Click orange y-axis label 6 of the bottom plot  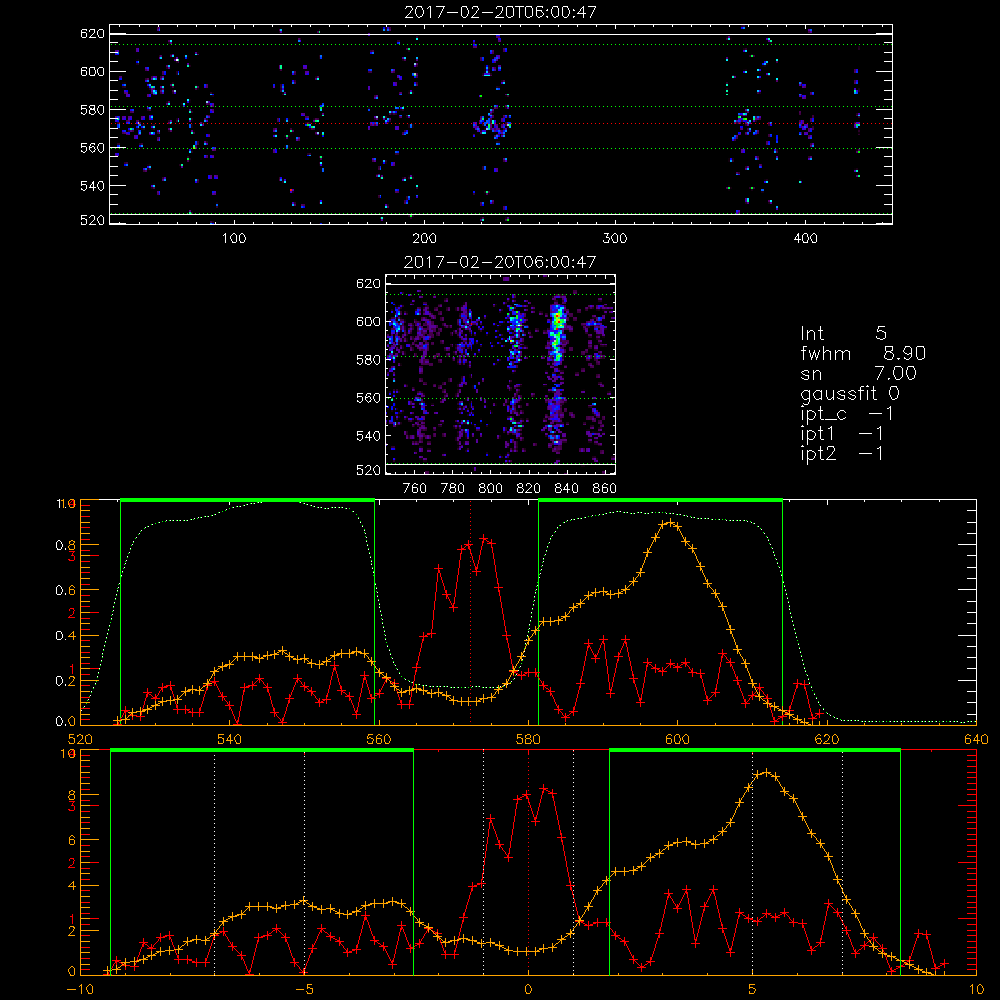point(71,841)
